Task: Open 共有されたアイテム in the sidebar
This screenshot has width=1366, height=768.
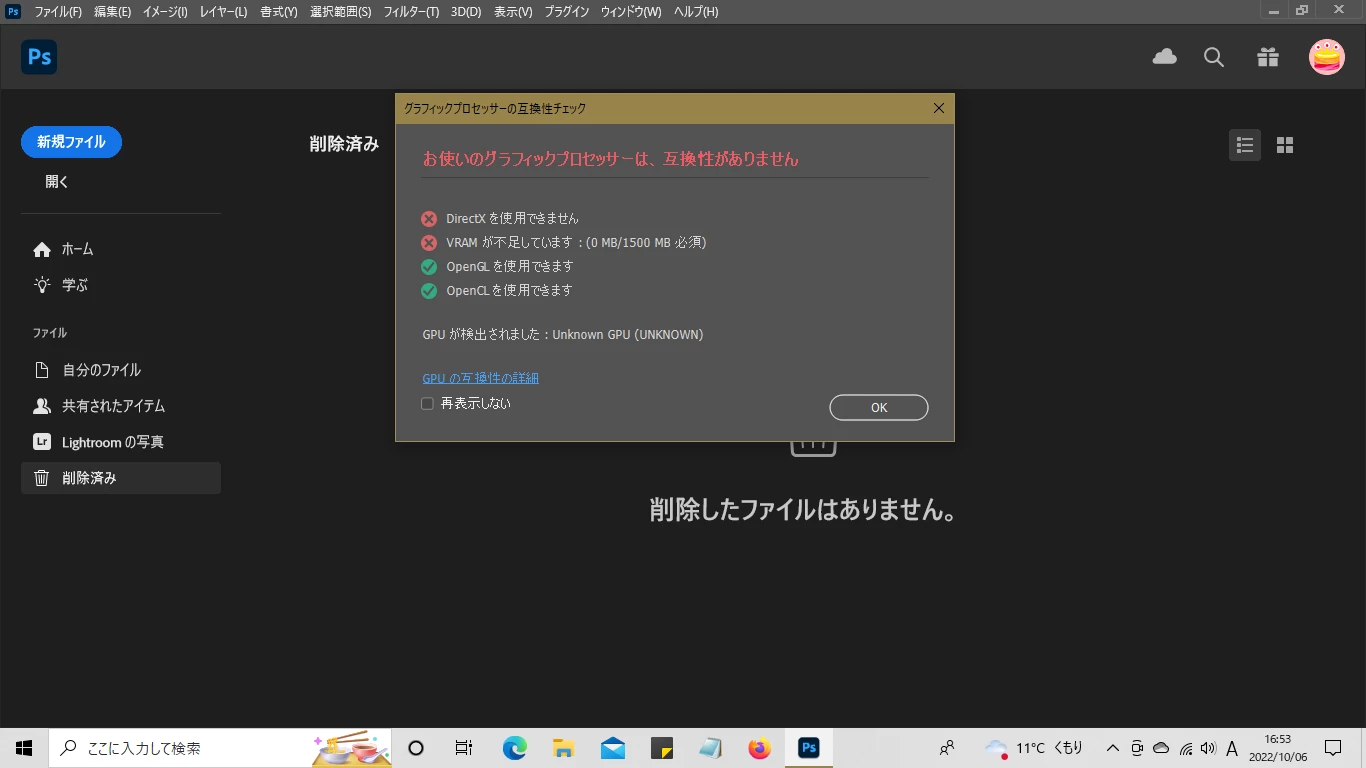Action: click(x=121, y=406)
